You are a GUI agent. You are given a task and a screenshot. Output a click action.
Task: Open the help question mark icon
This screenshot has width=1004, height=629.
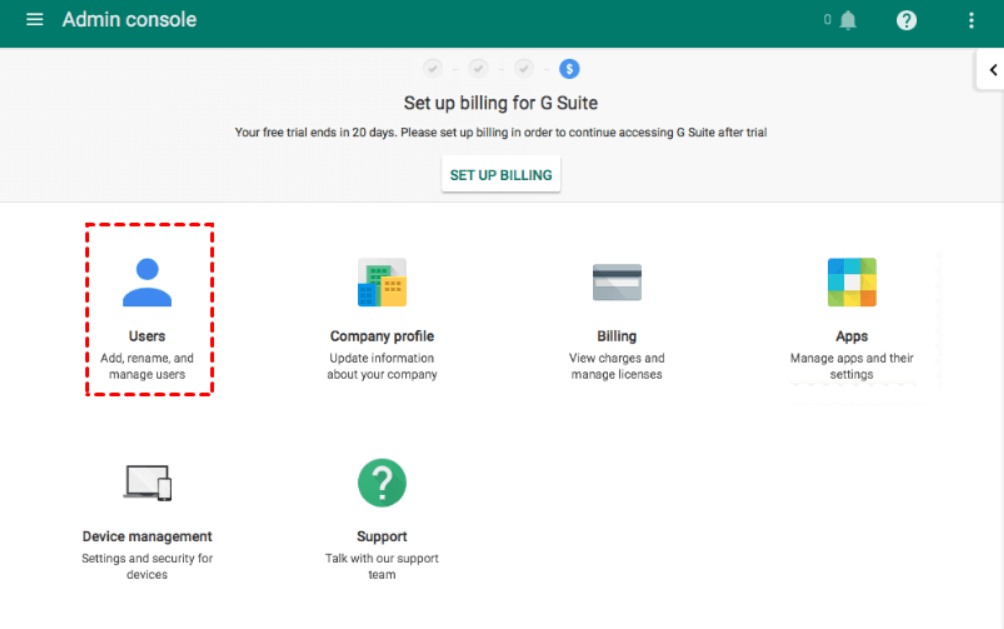point(906,20)
